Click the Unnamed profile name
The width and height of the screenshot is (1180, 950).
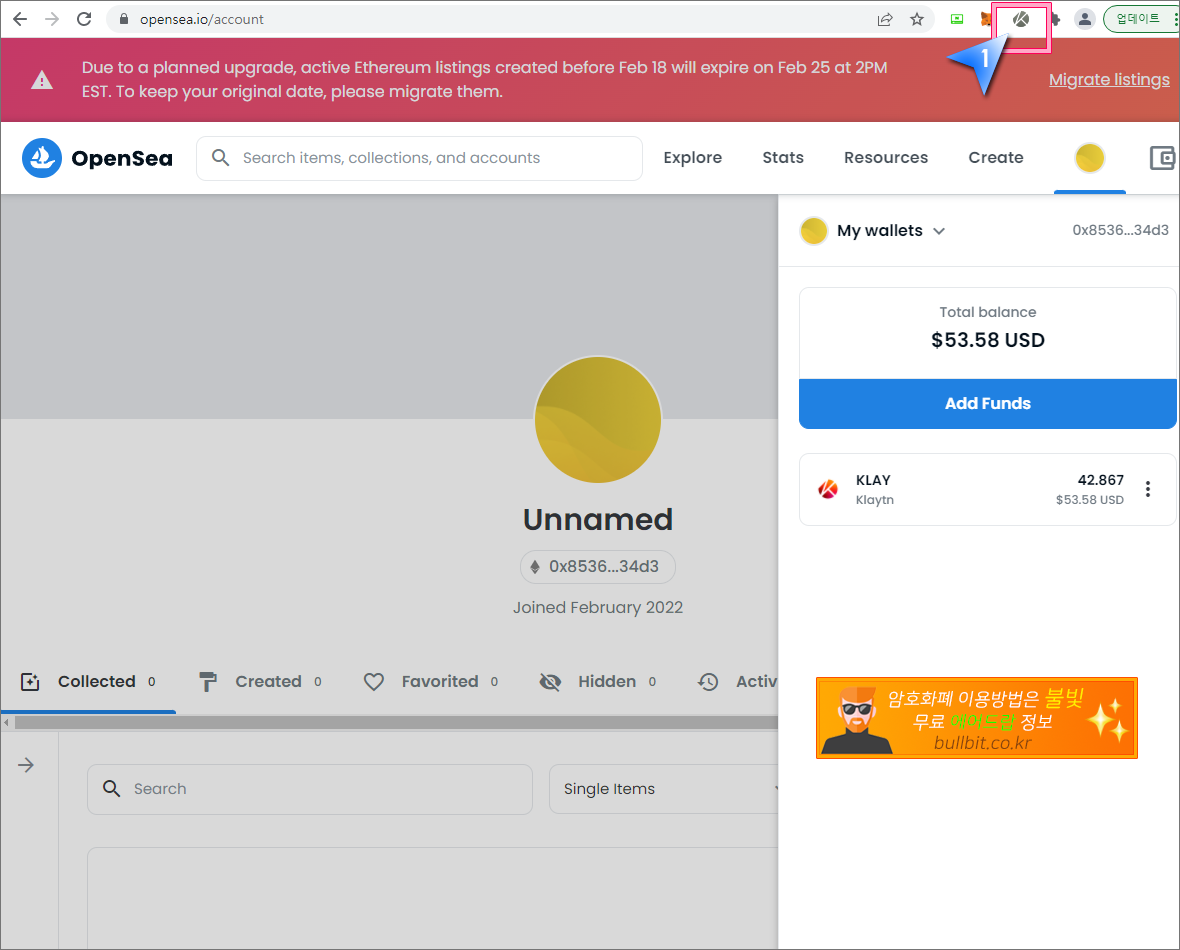tap(598, 519)
